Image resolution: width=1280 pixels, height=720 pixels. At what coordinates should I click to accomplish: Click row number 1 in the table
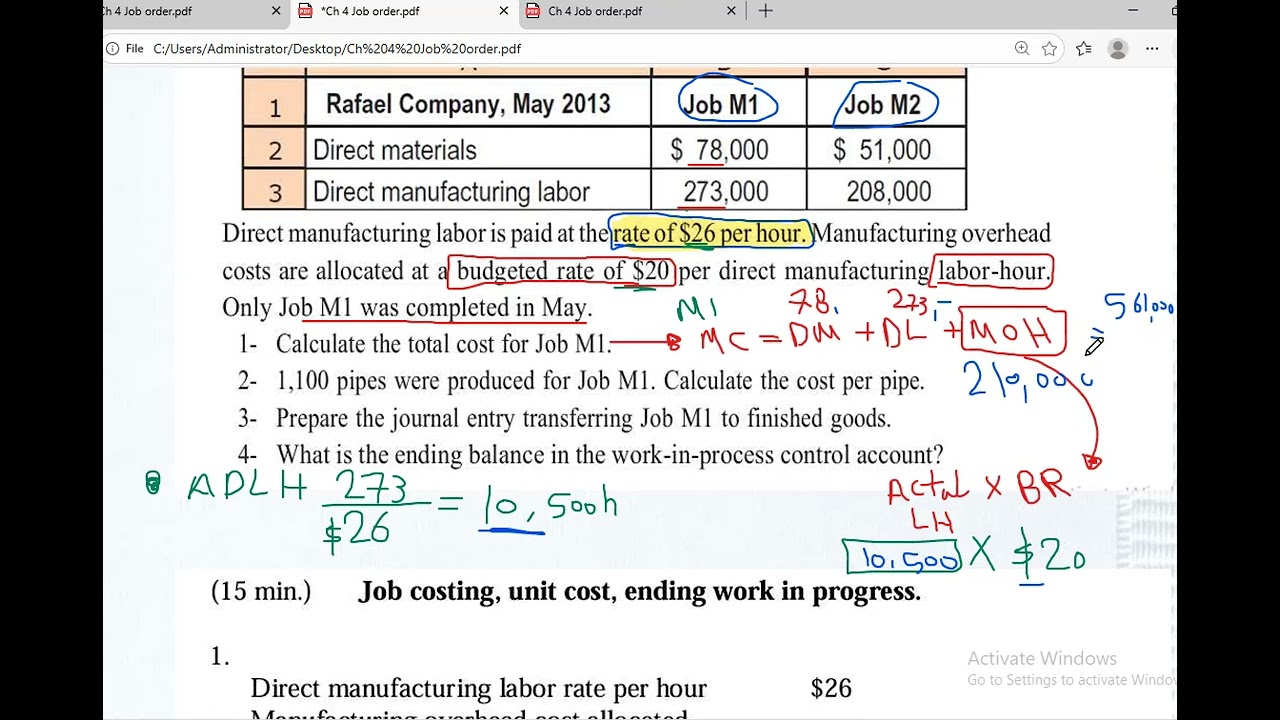tap(275, 106)
